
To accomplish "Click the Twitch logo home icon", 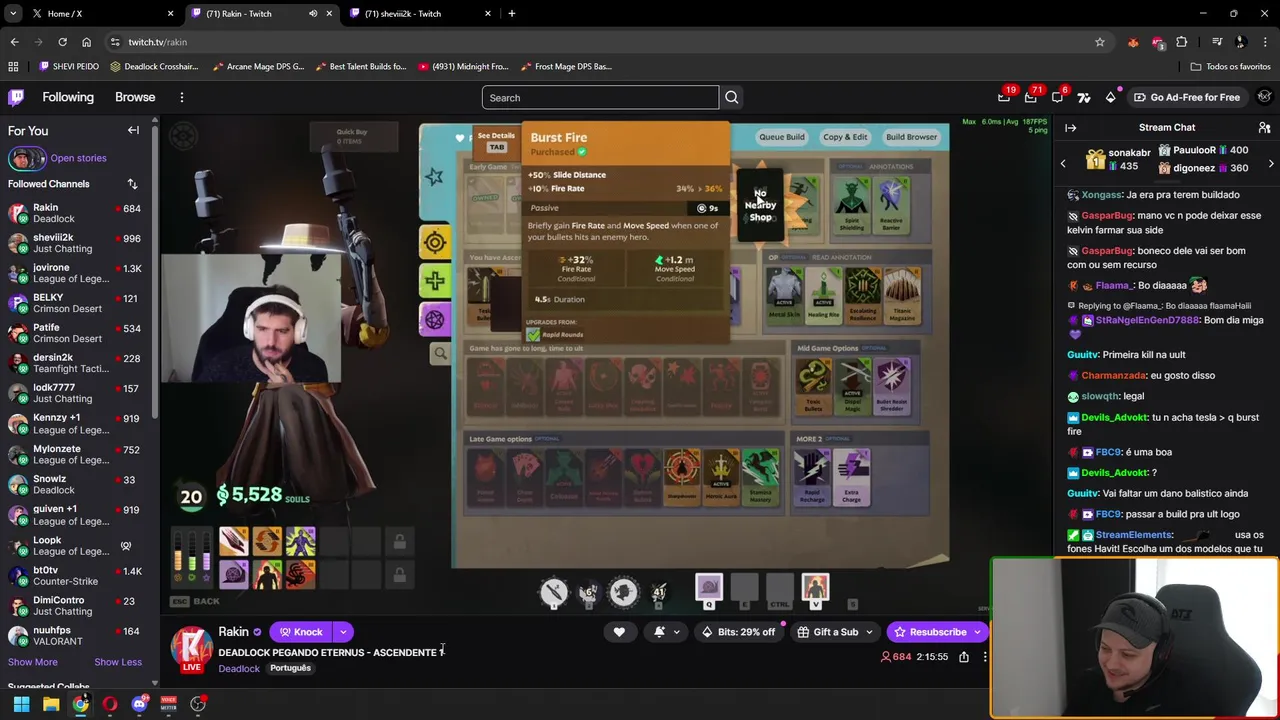I will pos(16,97).
